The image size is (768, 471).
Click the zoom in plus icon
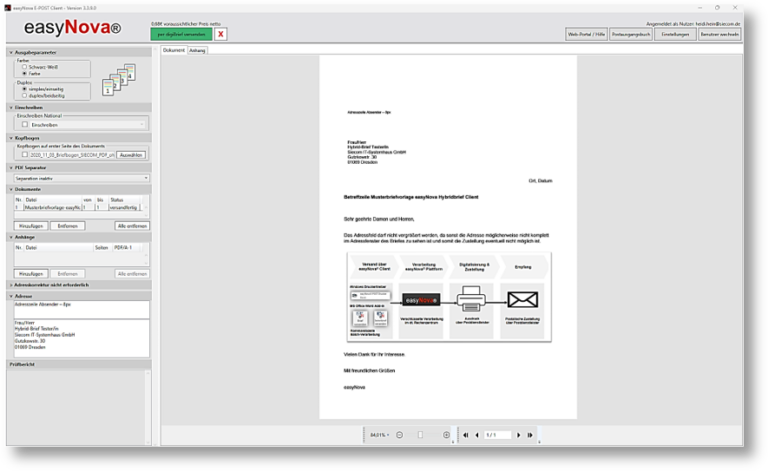[446, 435]
